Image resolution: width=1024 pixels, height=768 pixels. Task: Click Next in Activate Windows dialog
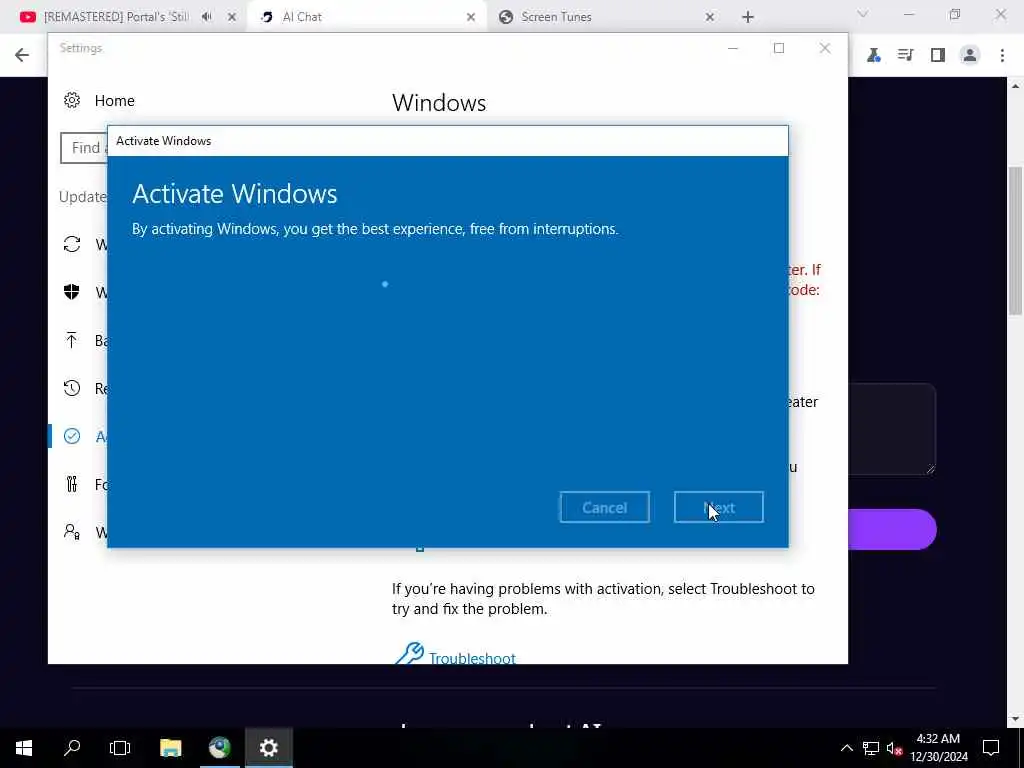tap(718, 507)
